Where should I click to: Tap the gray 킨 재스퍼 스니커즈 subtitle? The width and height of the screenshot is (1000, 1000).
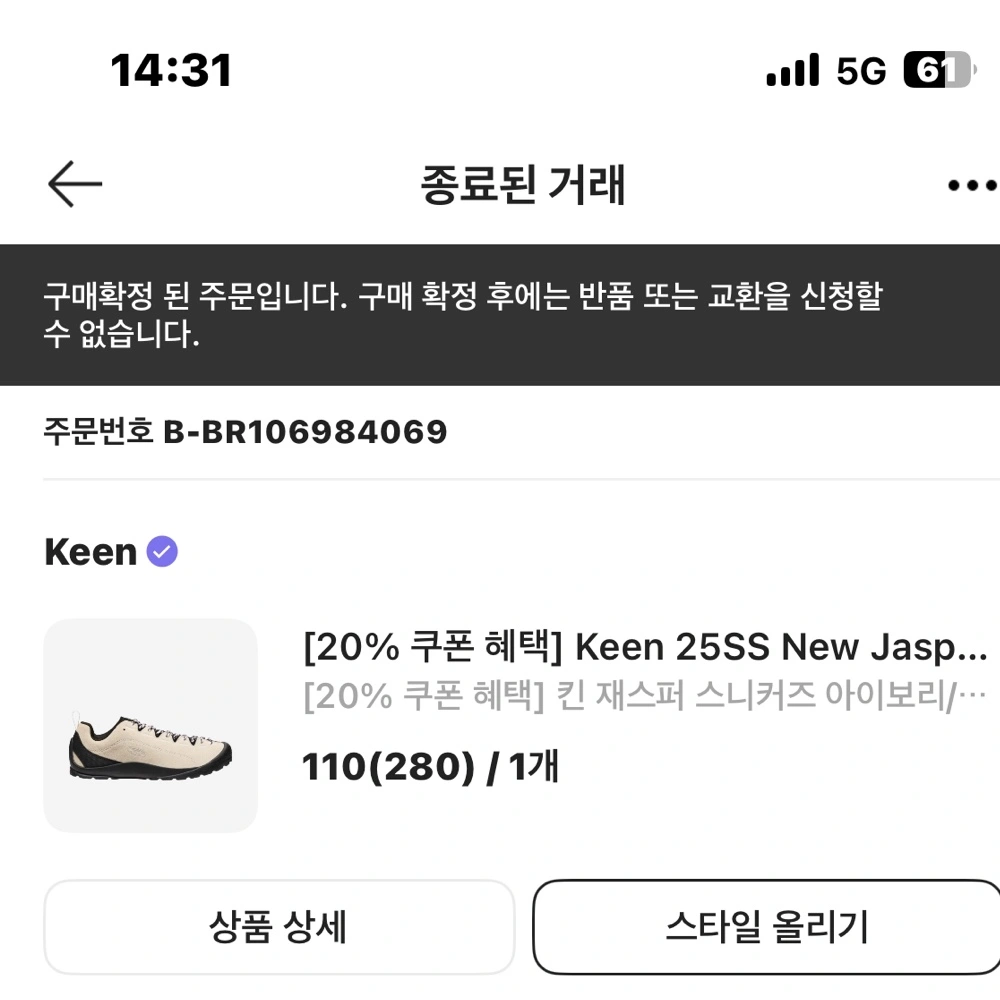click(645, 697)
